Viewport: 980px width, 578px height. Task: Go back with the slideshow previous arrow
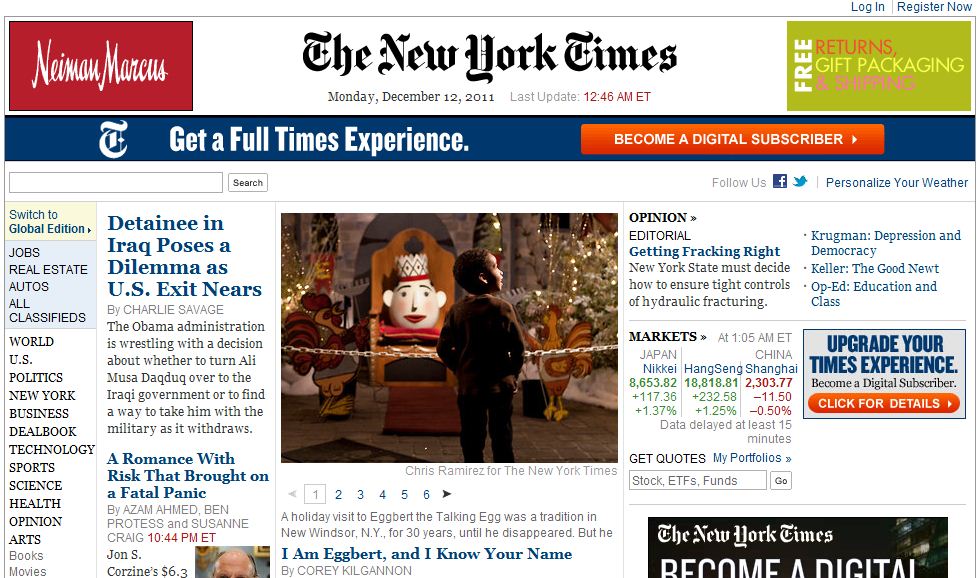tap(292, 494)
